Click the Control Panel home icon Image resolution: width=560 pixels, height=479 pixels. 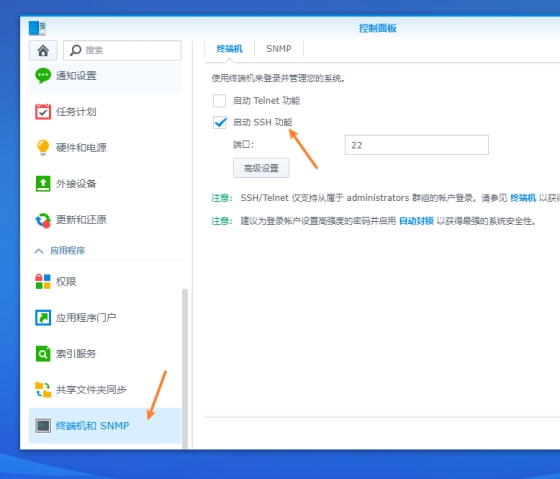coord(43,50)
